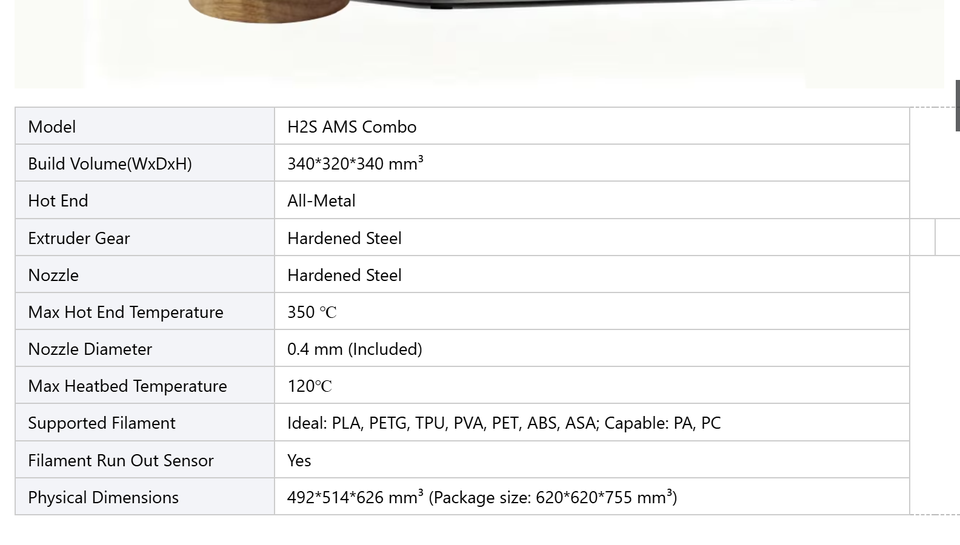Click the vertical scrollbar thumb
Viewport: 960px width, 545px height.
coord(957,104)
